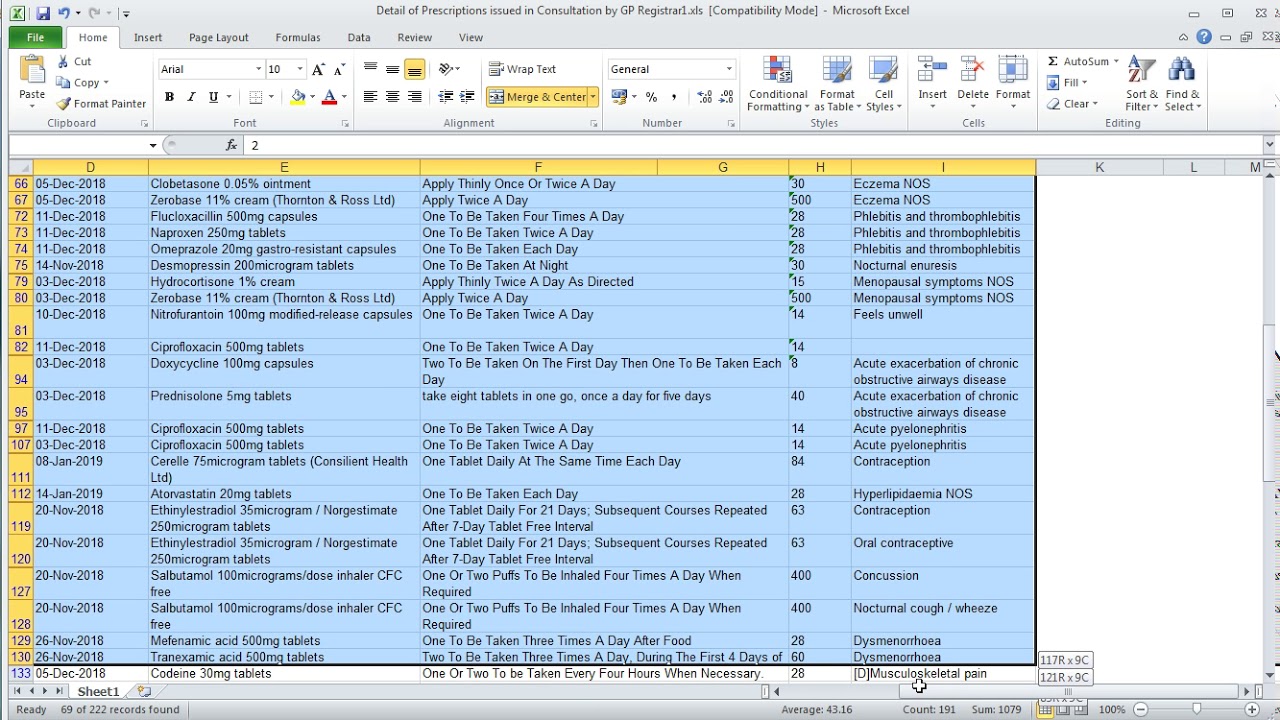Click Decrease Decimal

click(x=726, y=97)
